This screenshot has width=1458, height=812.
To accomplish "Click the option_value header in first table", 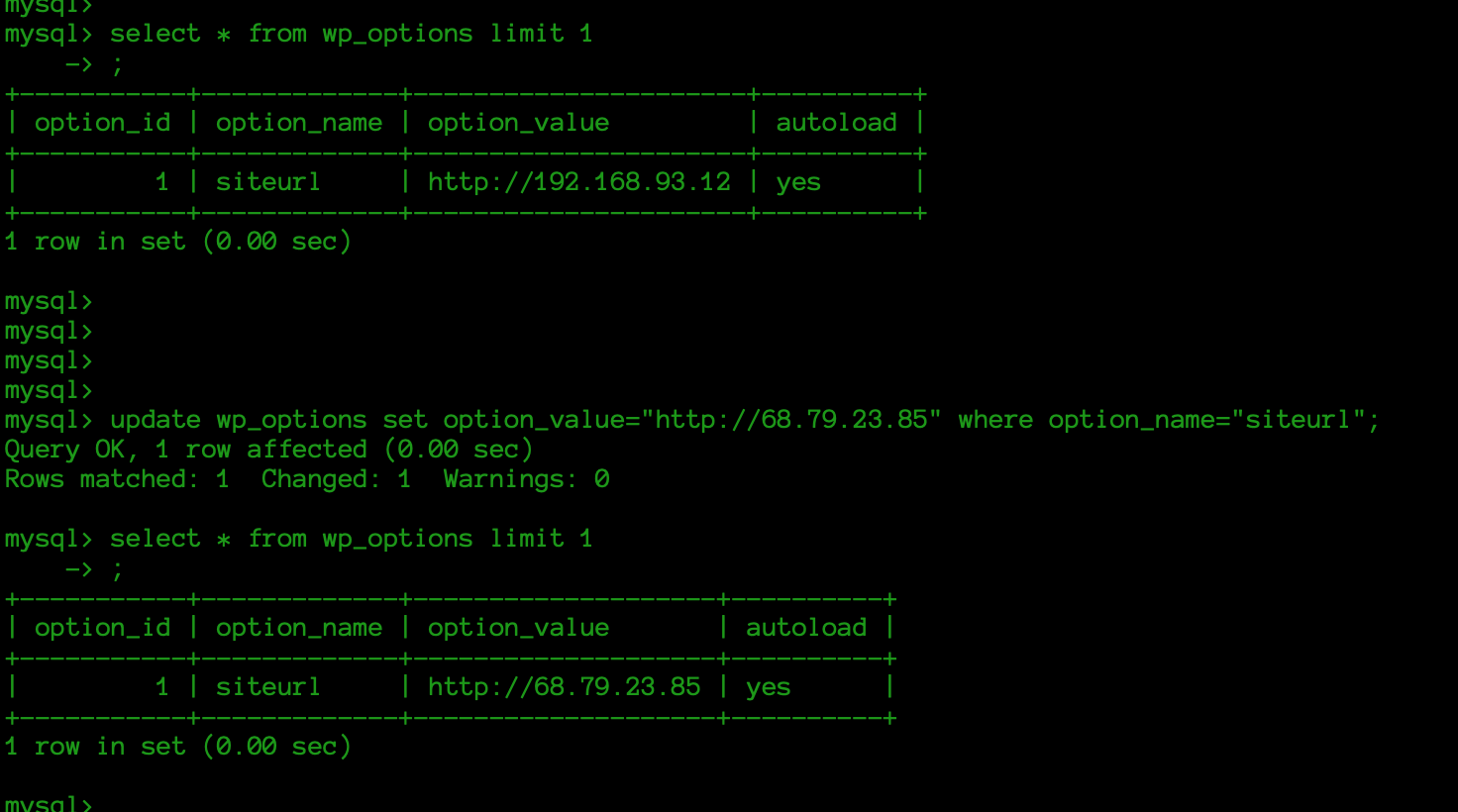I will pos(518,124).
